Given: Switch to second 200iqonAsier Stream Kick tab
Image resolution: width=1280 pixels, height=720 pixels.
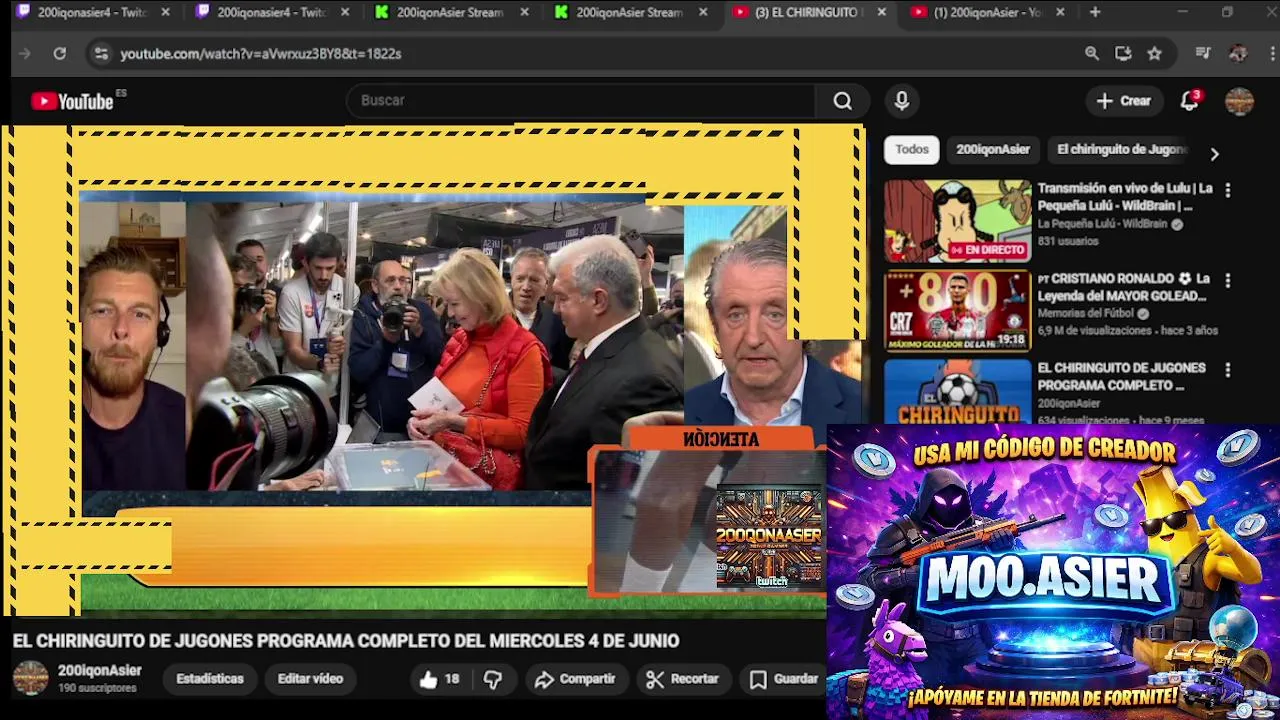Looking at the screenshot, I should tap(628, 12).
